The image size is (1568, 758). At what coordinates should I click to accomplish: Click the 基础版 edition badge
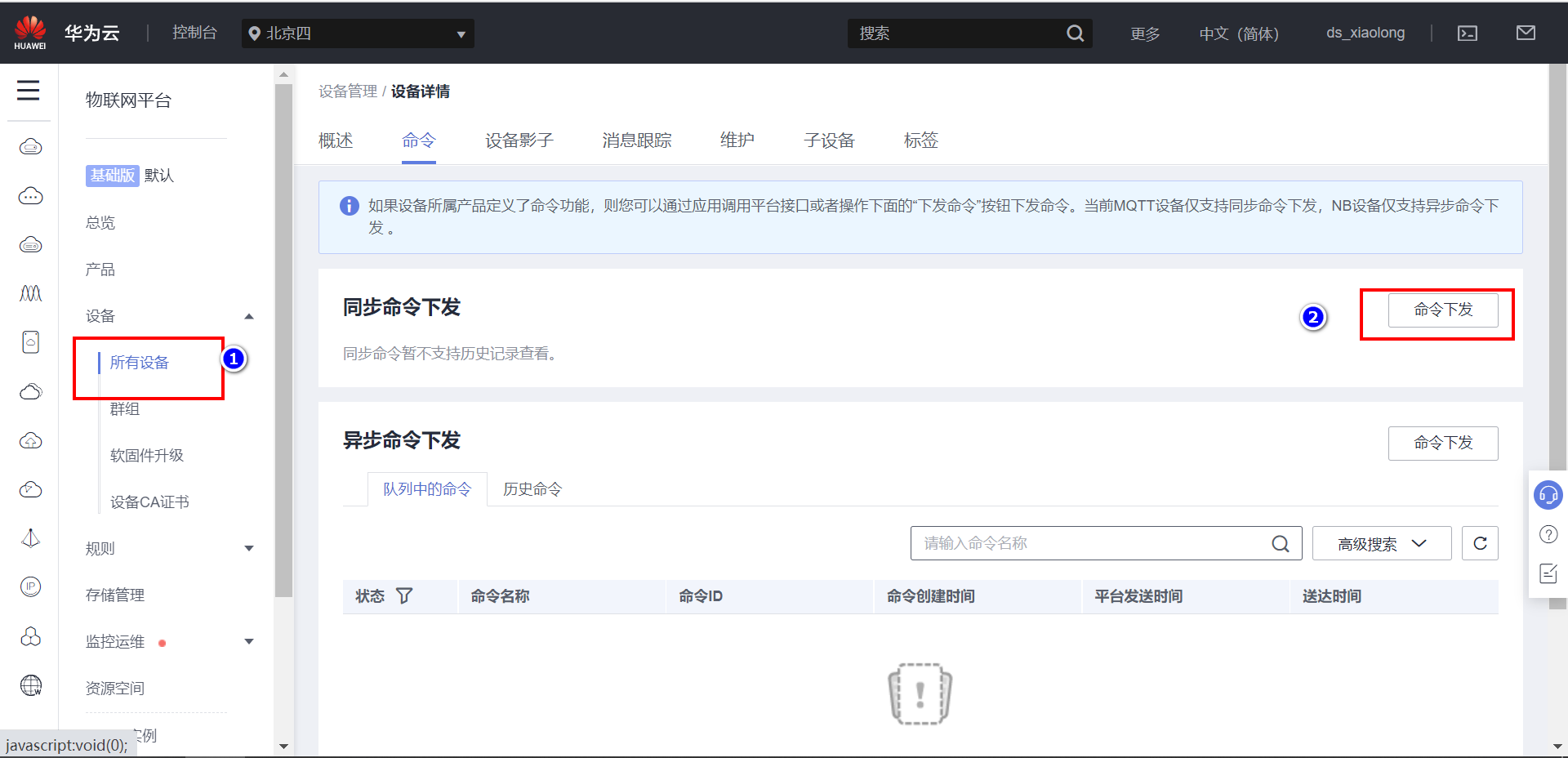[112, 176]
